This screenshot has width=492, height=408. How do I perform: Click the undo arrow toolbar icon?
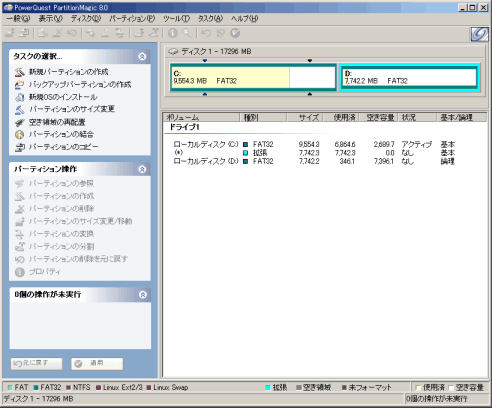pos(206,33)
